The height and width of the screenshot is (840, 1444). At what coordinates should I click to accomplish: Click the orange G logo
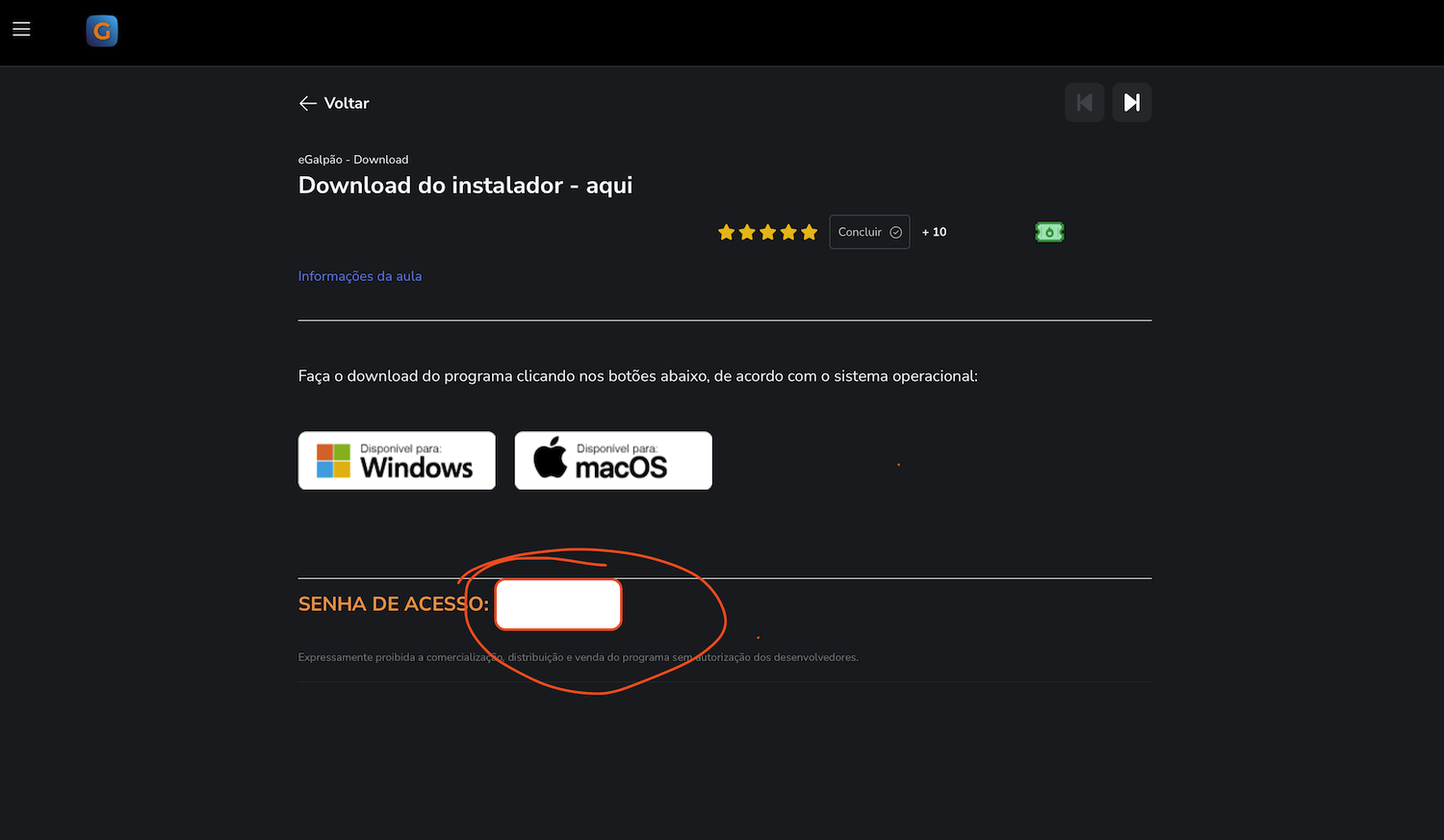point(102,31)
